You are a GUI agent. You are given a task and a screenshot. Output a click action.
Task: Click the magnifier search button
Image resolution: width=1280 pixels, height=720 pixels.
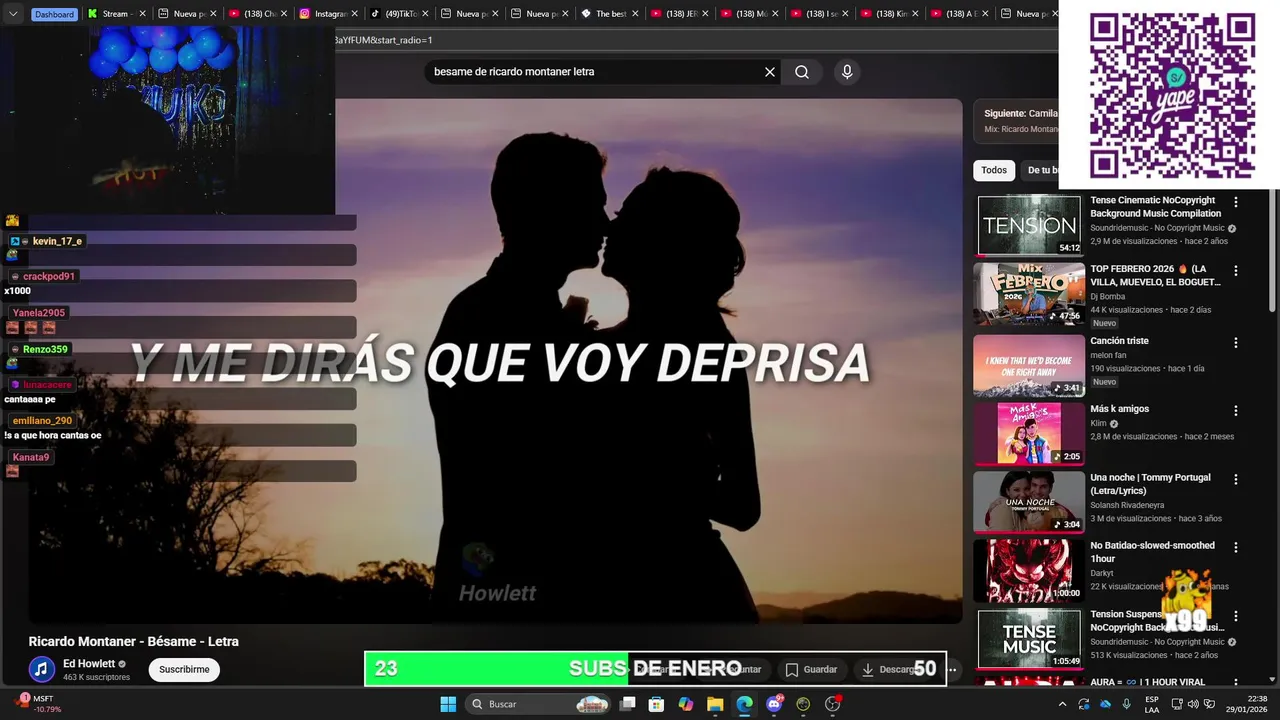(x=802, y=72)
